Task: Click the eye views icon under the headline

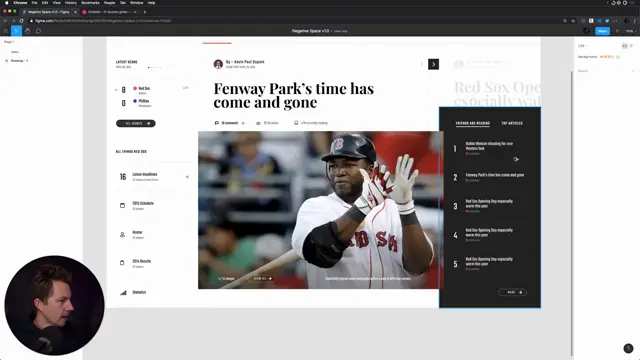Action: click(x=258, y=123)
